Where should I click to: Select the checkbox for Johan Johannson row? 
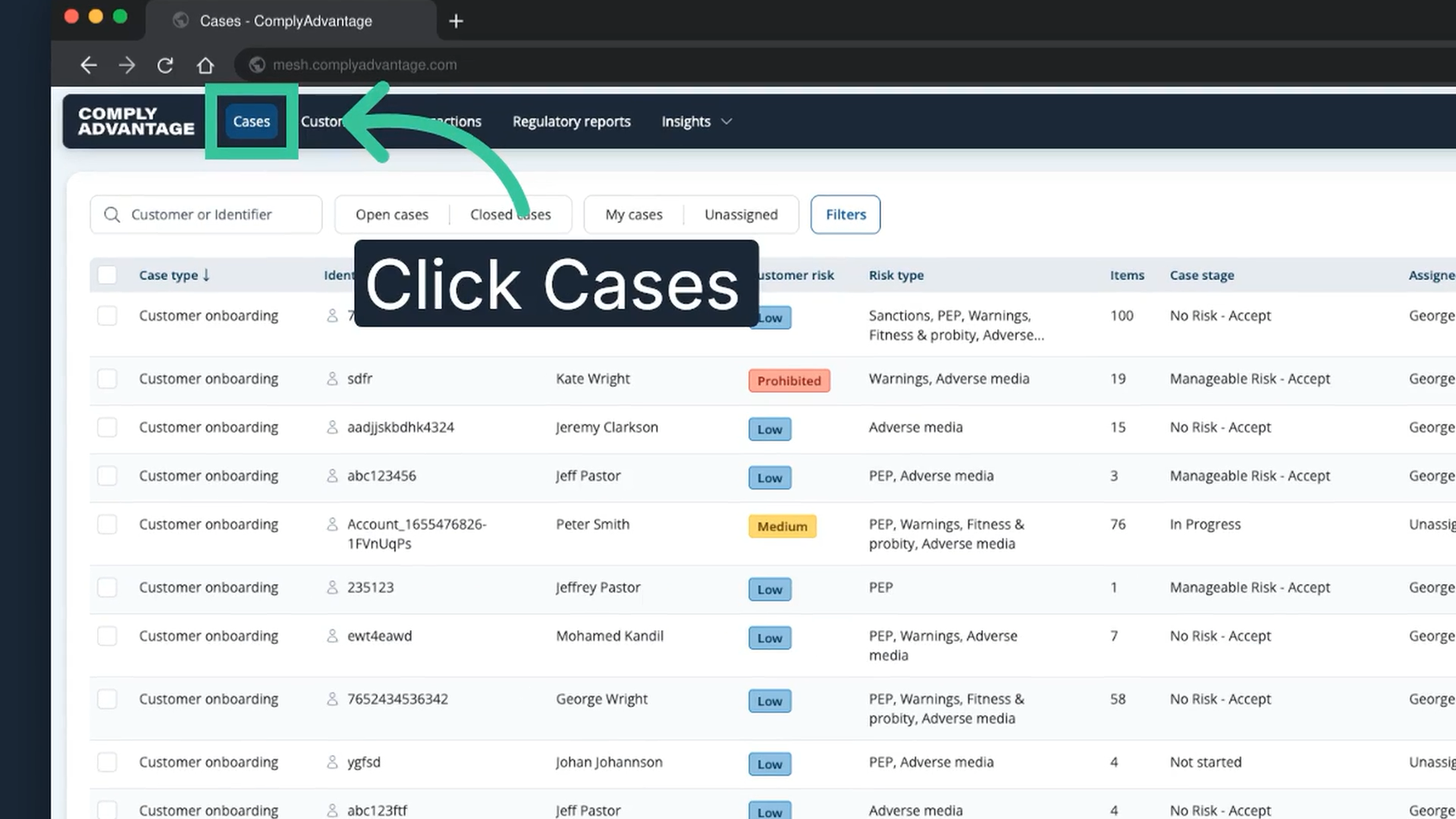point(108,761)
